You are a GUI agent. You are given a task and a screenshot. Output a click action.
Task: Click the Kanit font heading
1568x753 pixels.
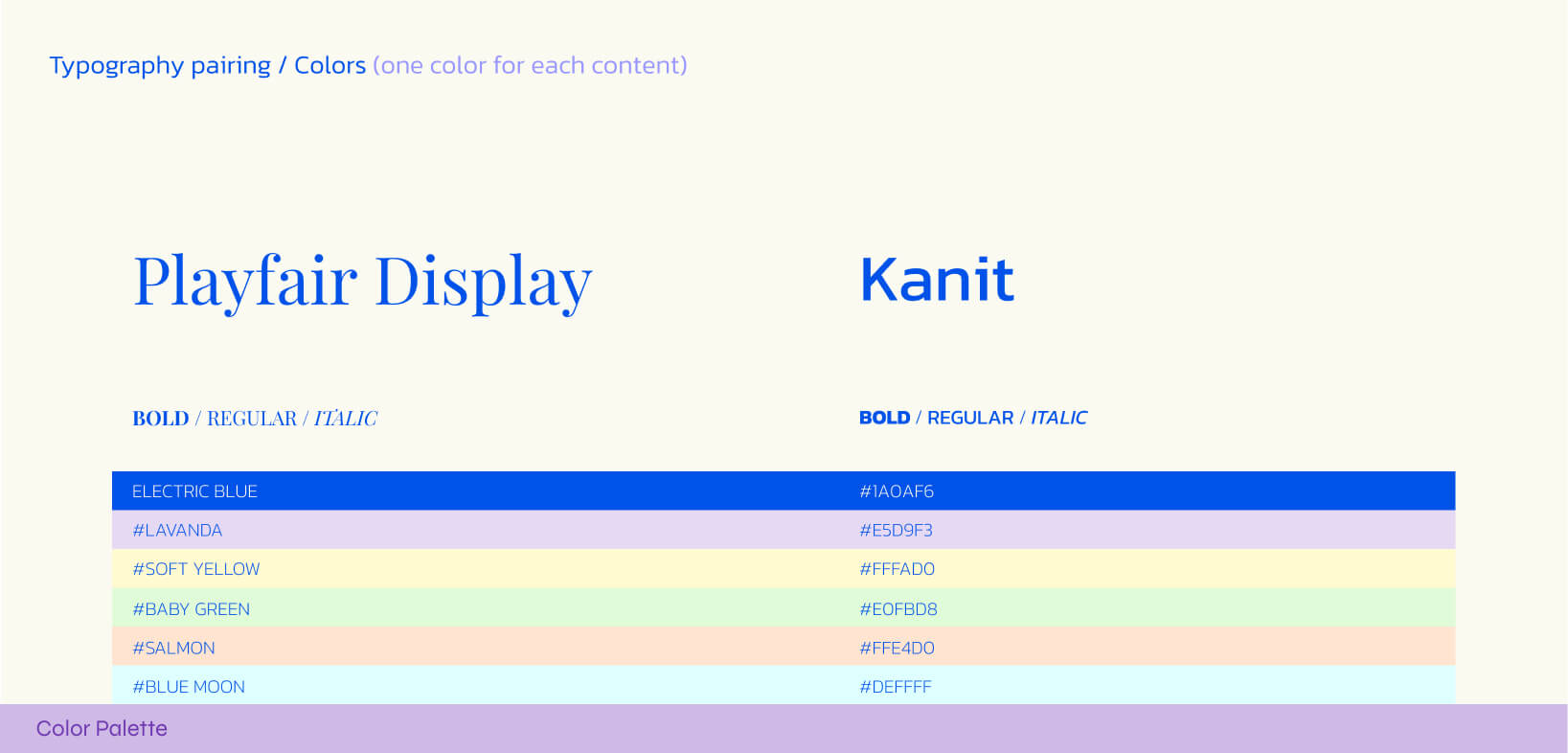pyautogui.click(x=937, y=280)
